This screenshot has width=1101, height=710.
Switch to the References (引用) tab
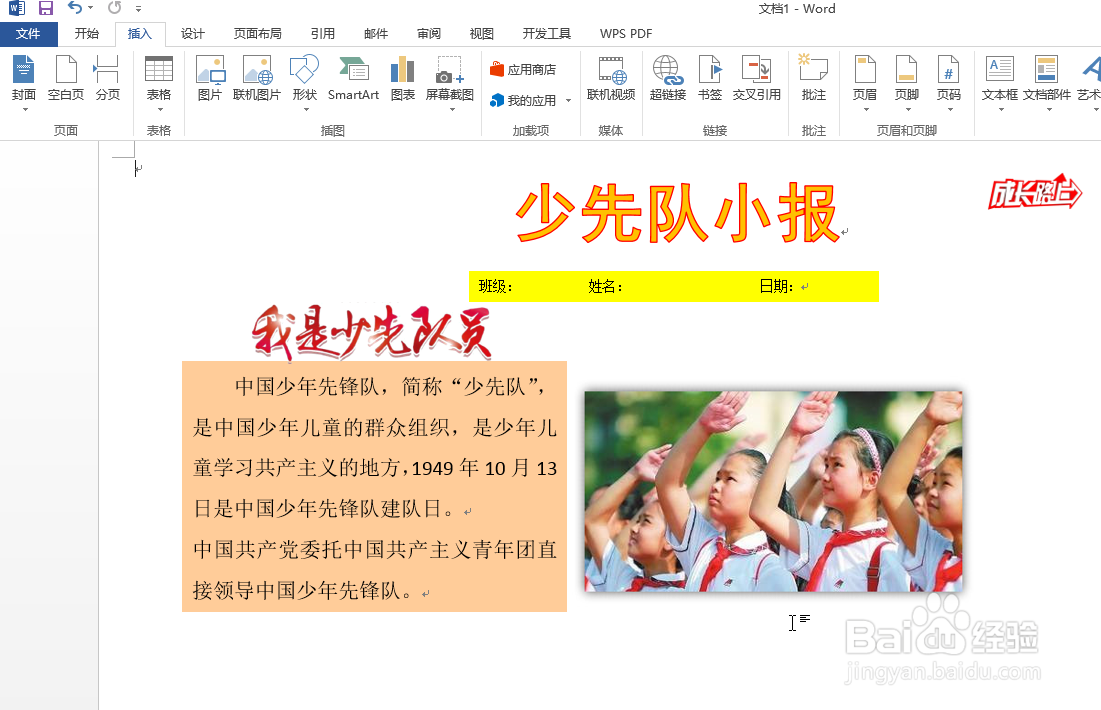coord(322,34)
